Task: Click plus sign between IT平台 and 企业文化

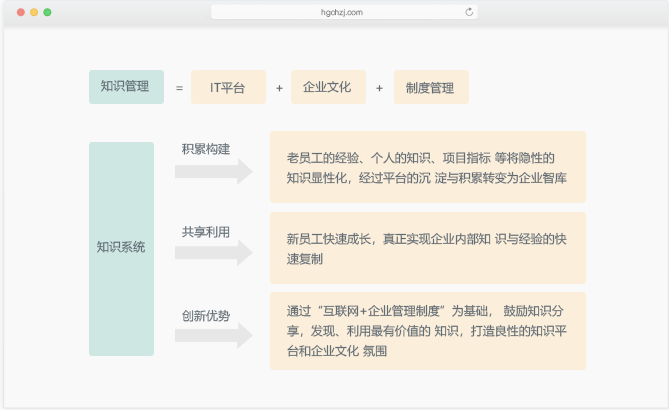Action: click(x=279, y=88)
